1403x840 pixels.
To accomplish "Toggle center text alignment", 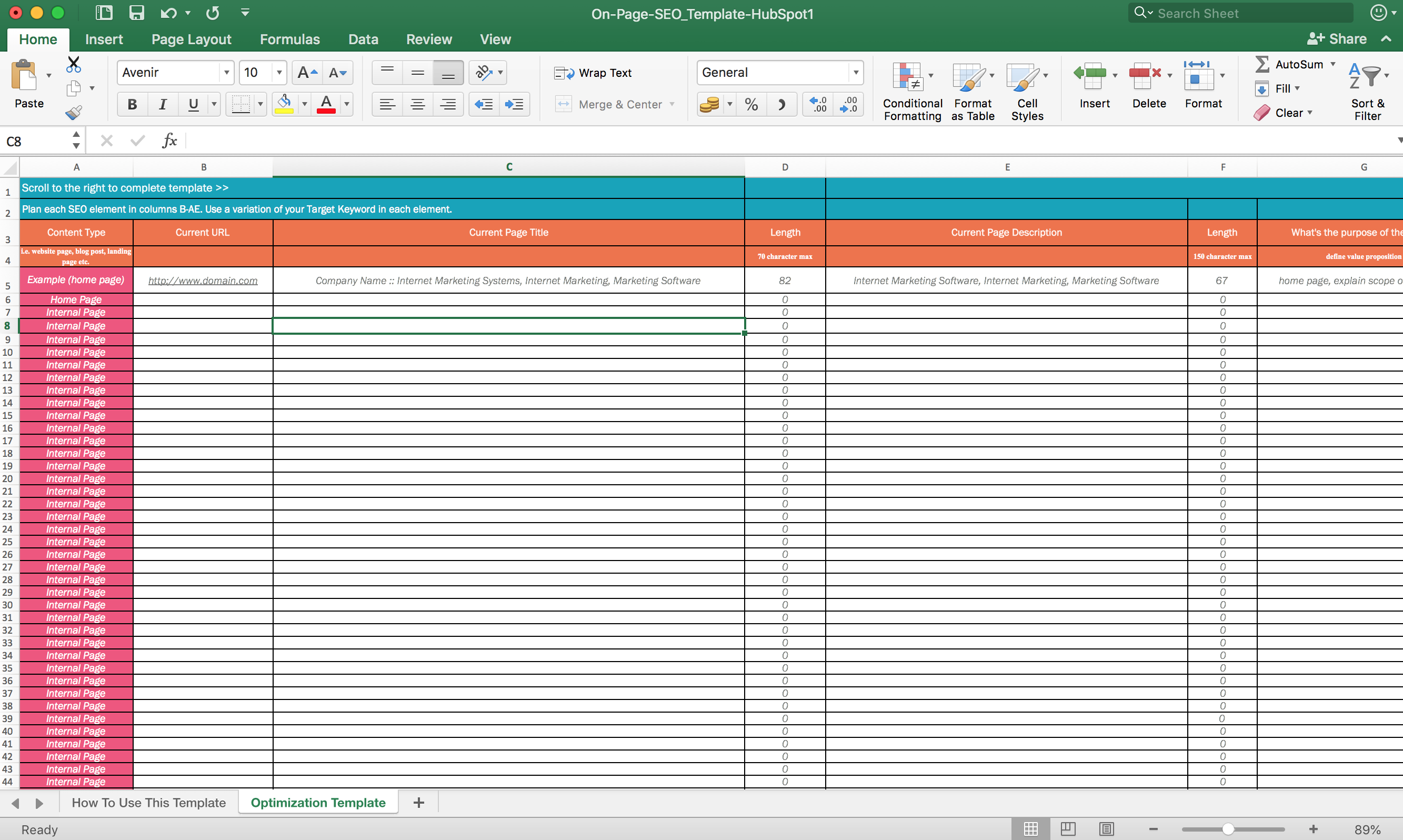I will click(418, 104).
